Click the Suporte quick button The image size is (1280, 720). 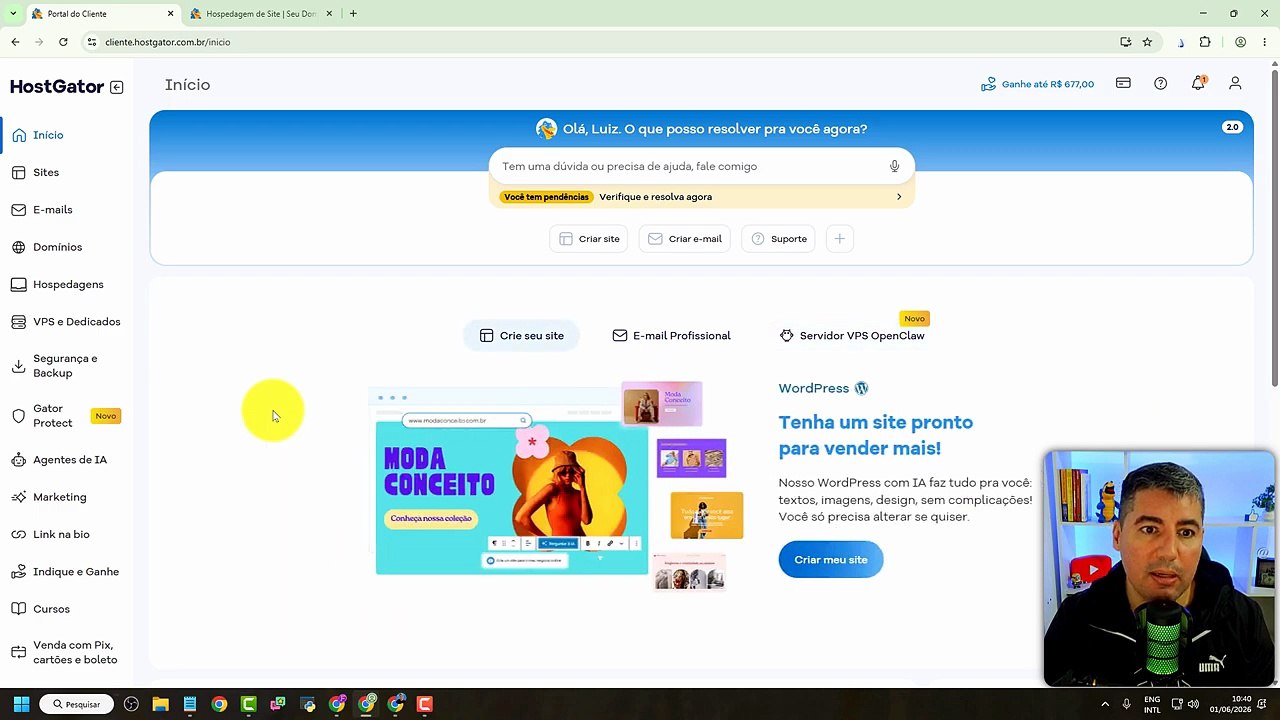779,239
